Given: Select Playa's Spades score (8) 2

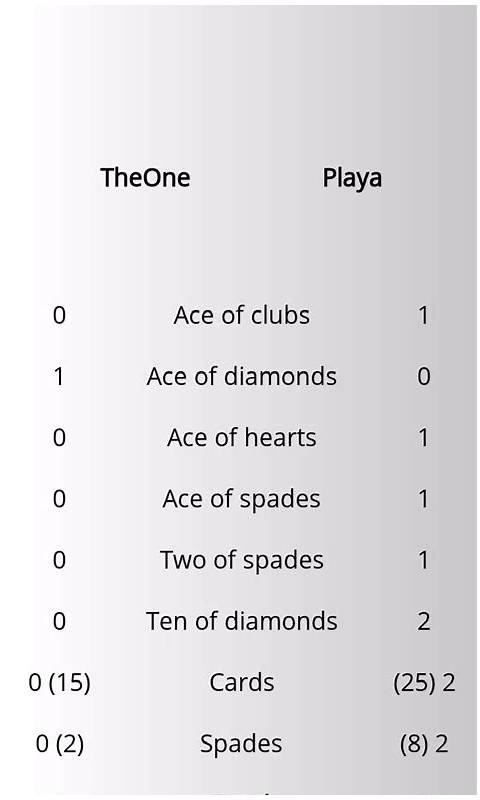Looking at the screenshot, I should (x=424, y=744).
